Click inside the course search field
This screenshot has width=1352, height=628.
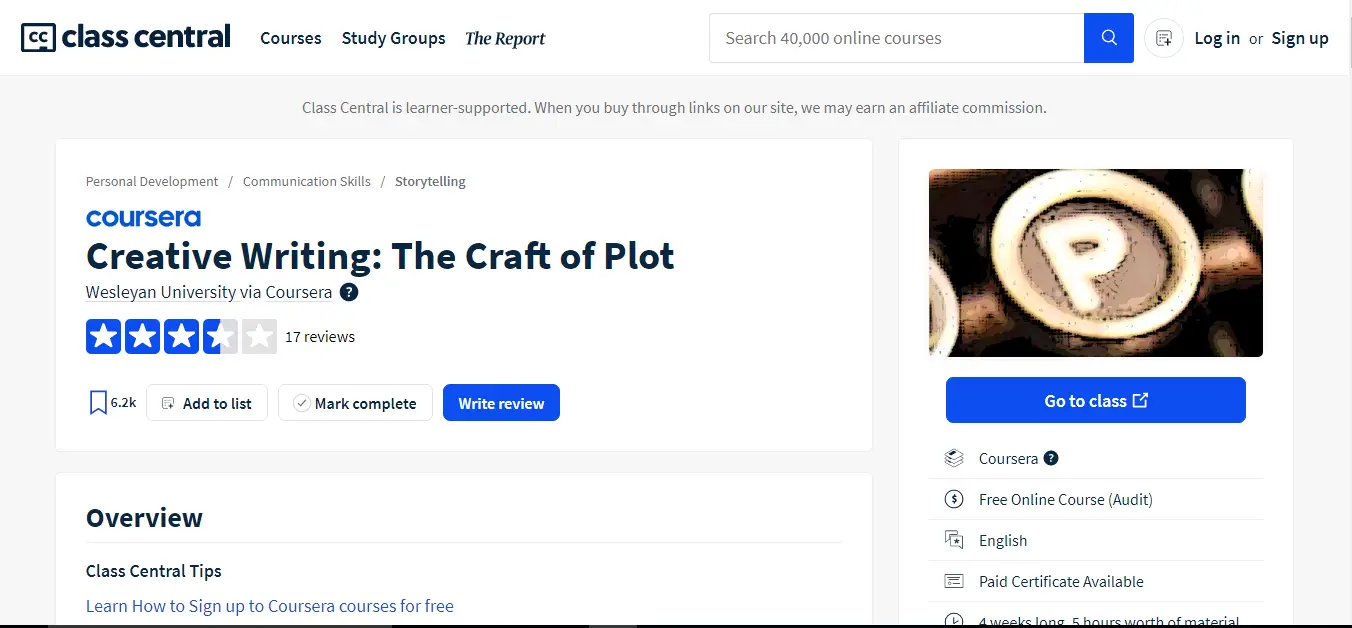(895, 37)
